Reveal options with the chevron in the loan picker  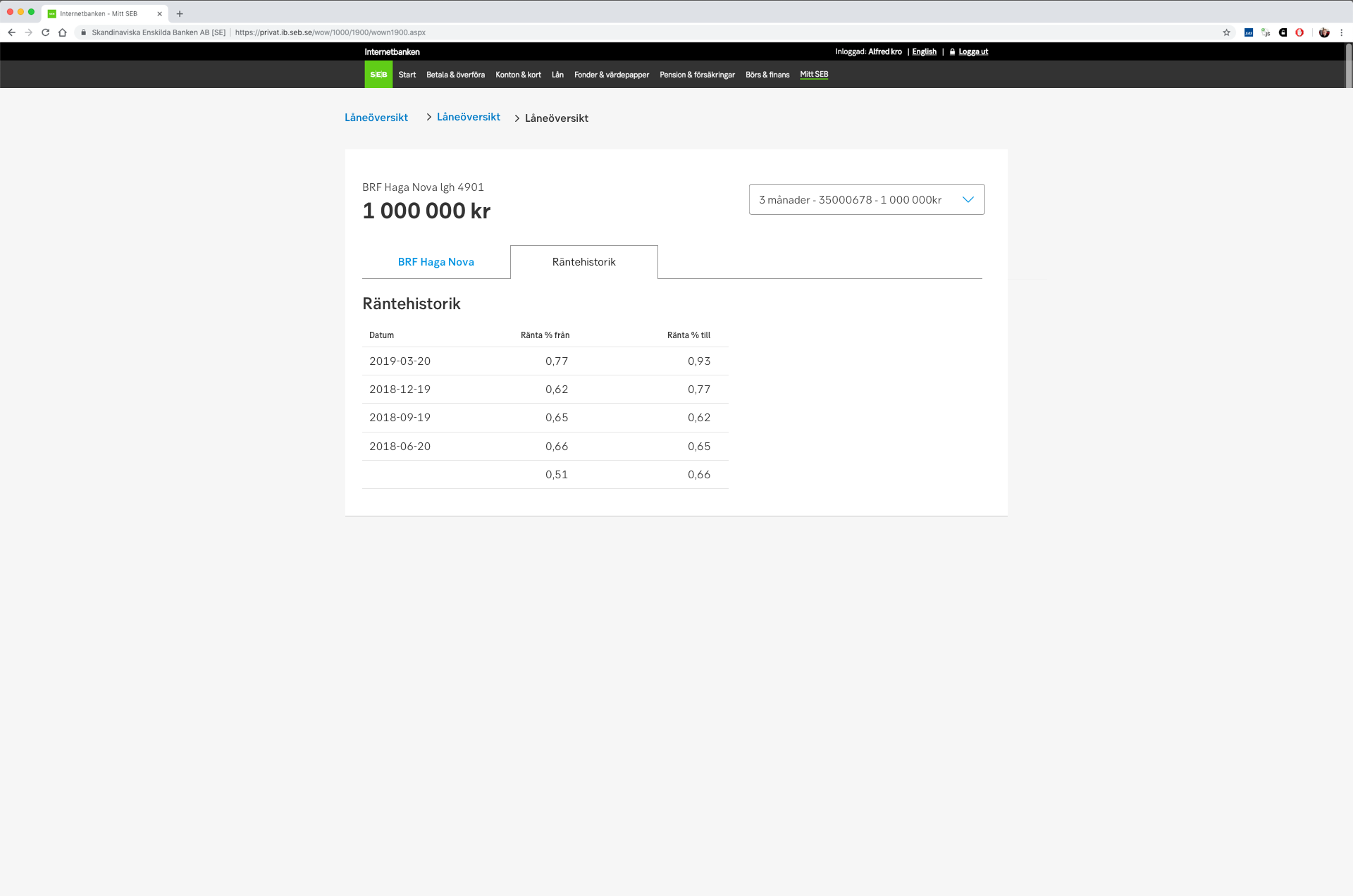click(x=968, y=199)
